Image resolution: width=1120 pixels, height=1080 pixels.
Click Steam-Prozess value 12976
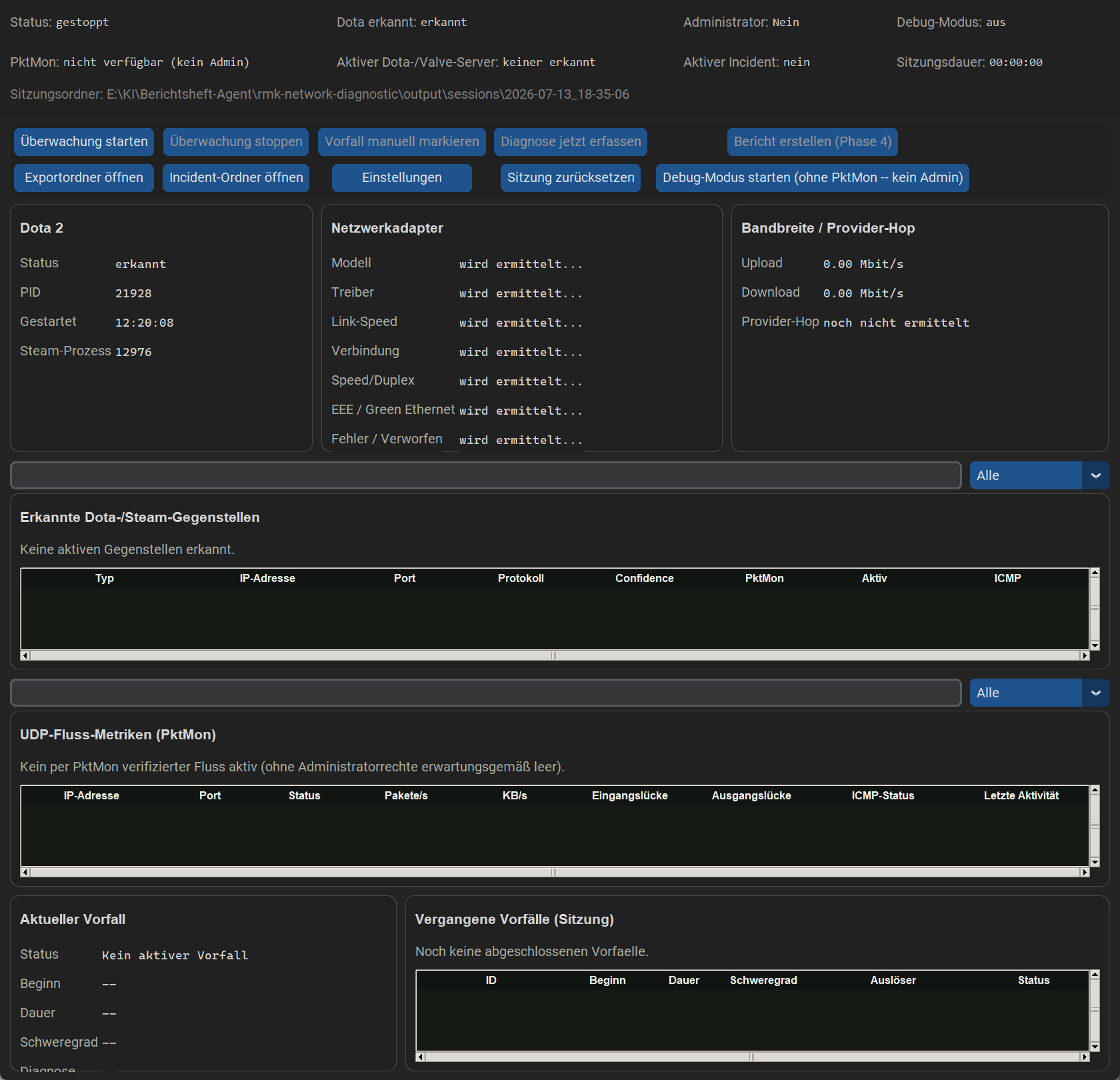[133, 352]
